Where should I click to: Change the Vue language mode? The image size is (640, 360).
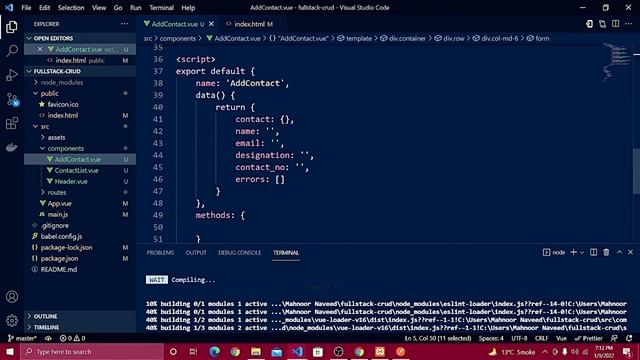[x=561, y=338]
